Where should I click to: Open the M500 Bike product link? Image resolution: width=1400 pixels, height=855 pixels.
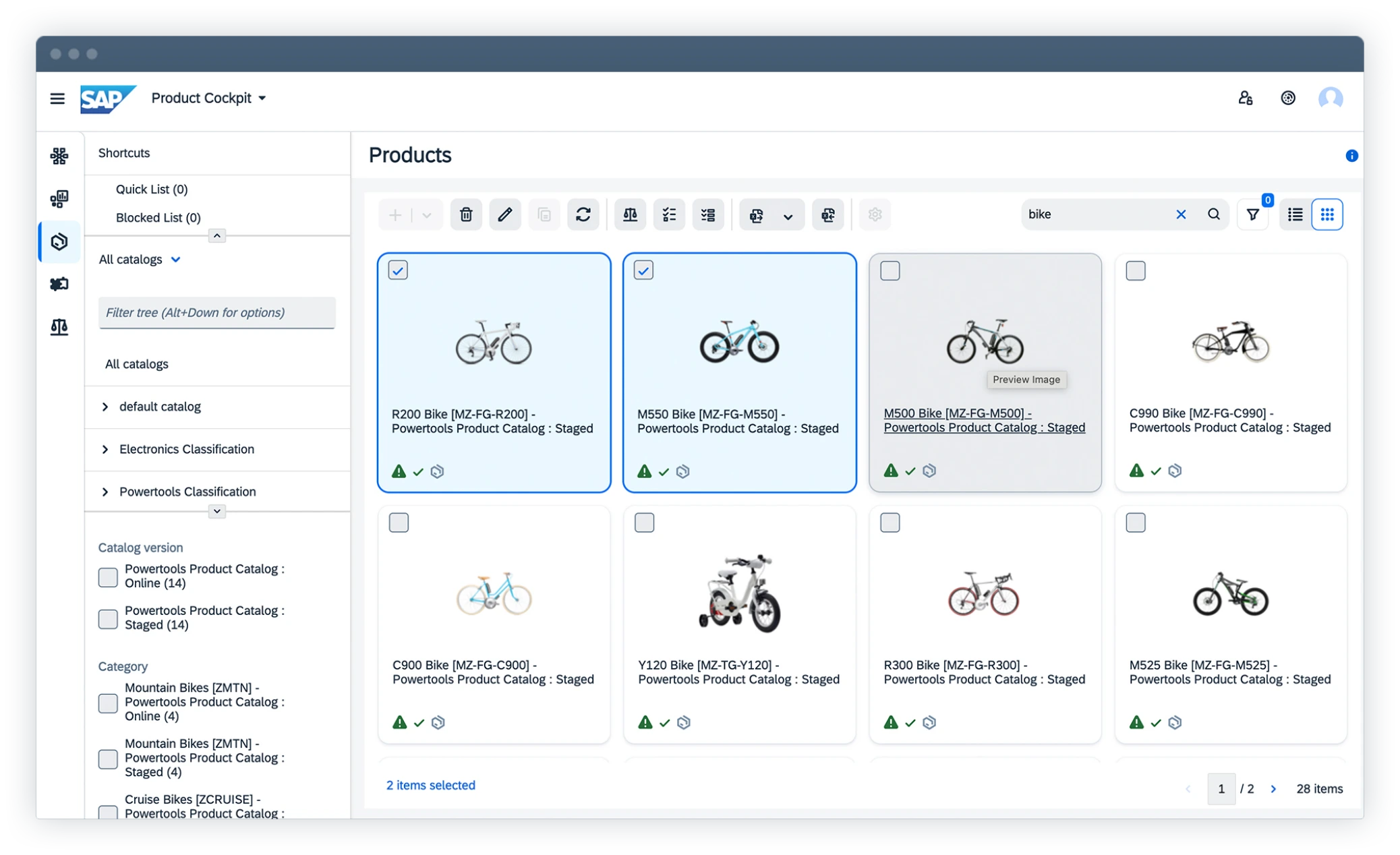coord(984,420)
